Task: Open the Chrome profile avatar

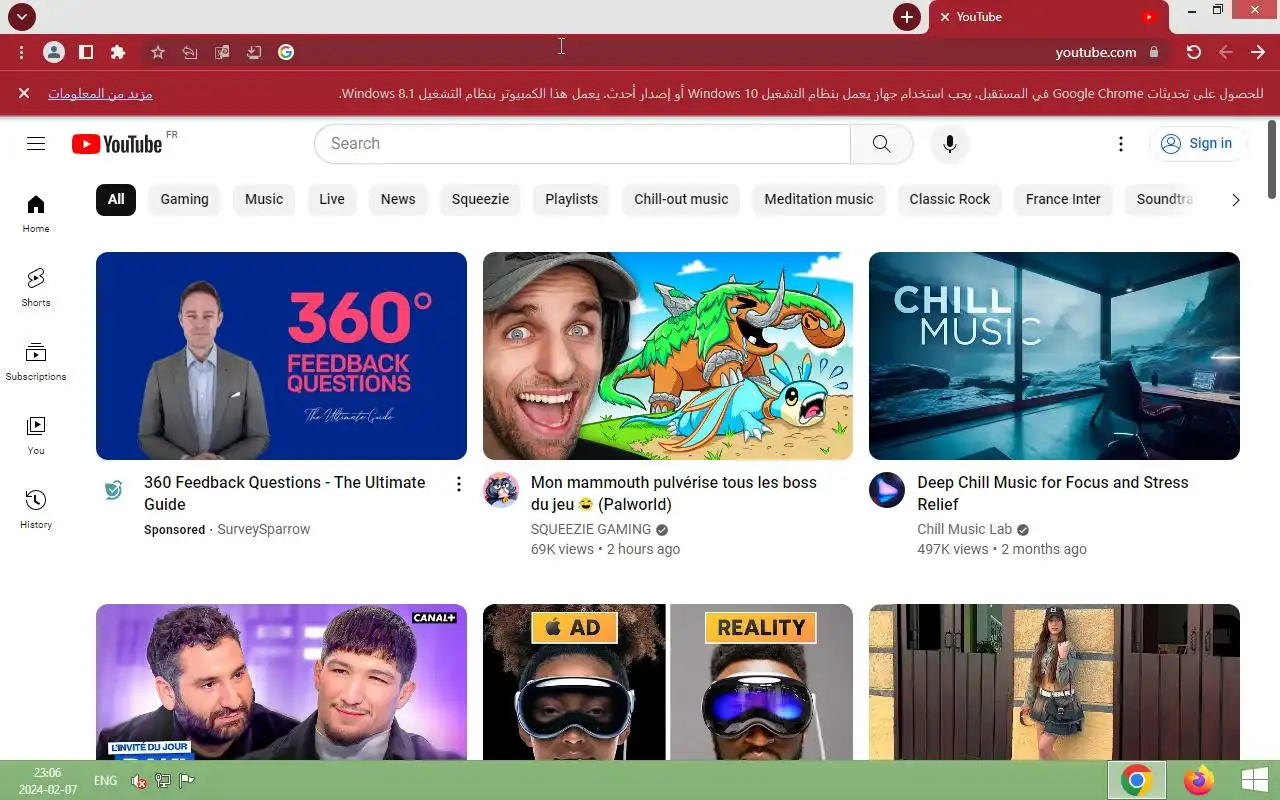Action: click(54, 52)
